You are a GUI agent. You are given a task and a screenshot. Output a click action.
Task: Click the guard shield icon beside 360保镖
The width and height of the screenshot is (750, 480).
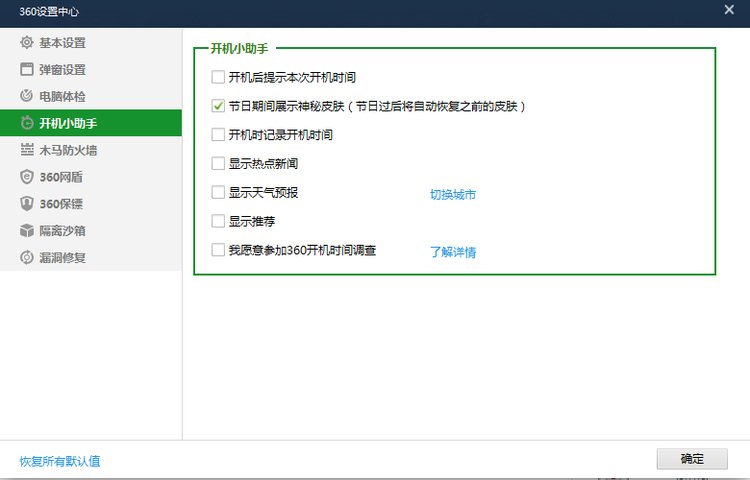(27, 204)
